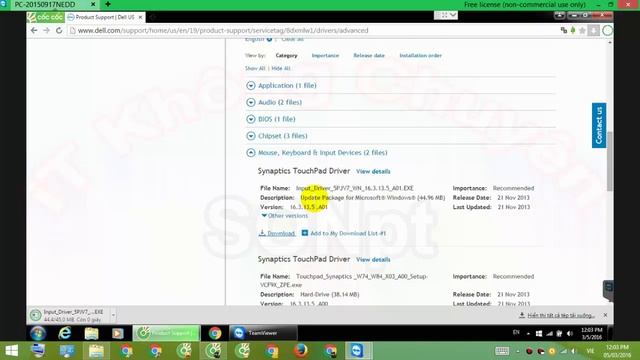Click the green leaf icon in address bar
The height and width of the screenshot is (360, 640).
pos(573,30)
